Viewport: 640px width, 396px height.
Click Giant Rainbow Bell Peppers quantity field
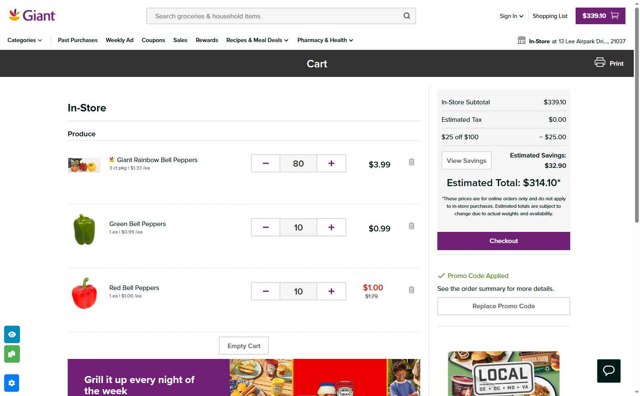click(298, 163)
